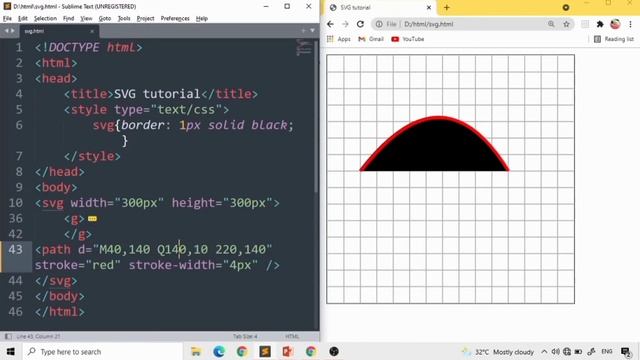
Task: Click the path d attribute code line
Action: tap(153, 249)
